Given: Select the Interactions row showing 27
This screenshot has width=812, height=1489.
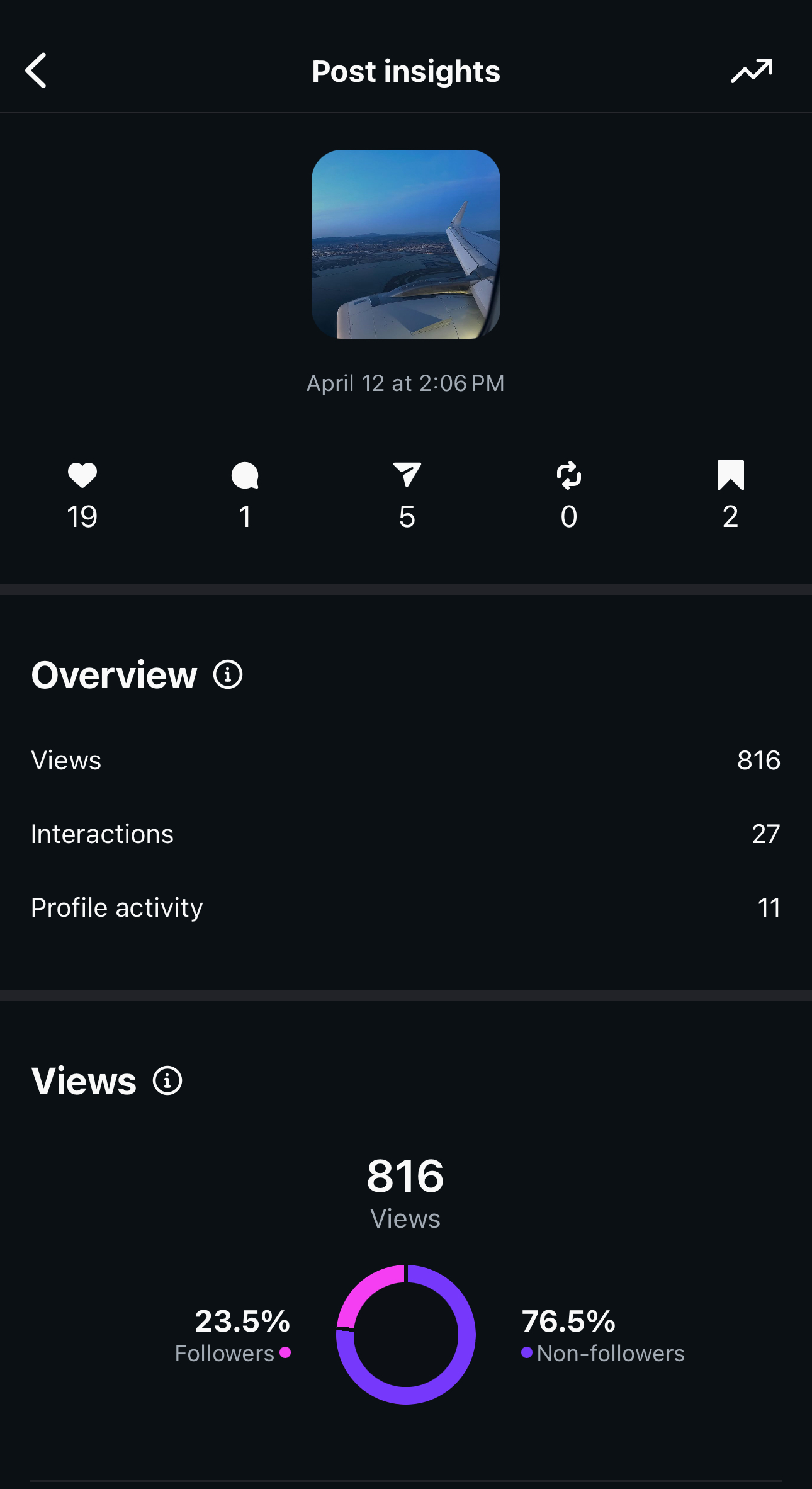Looking at the screenshot, I should (406, 834).
